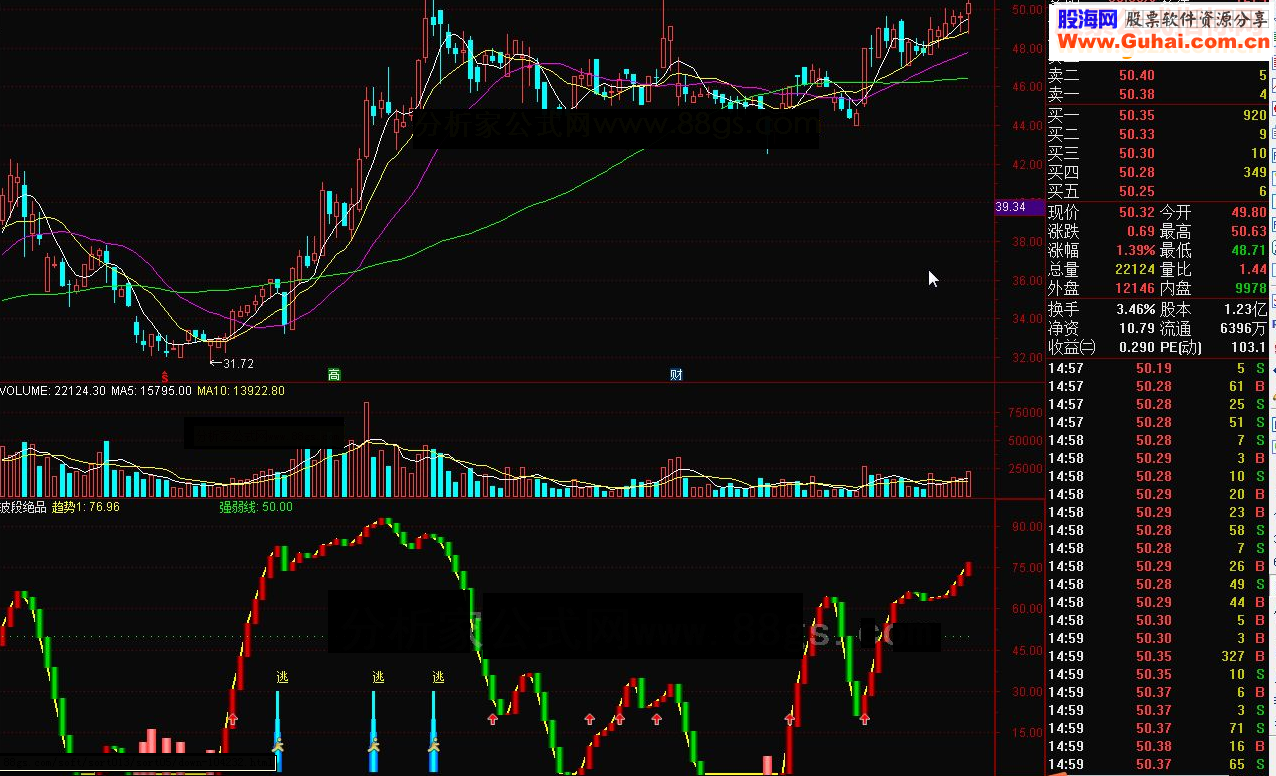Click the 股海网 logo
Screen dimensions: 1276x776
(x=1086, y=18)
